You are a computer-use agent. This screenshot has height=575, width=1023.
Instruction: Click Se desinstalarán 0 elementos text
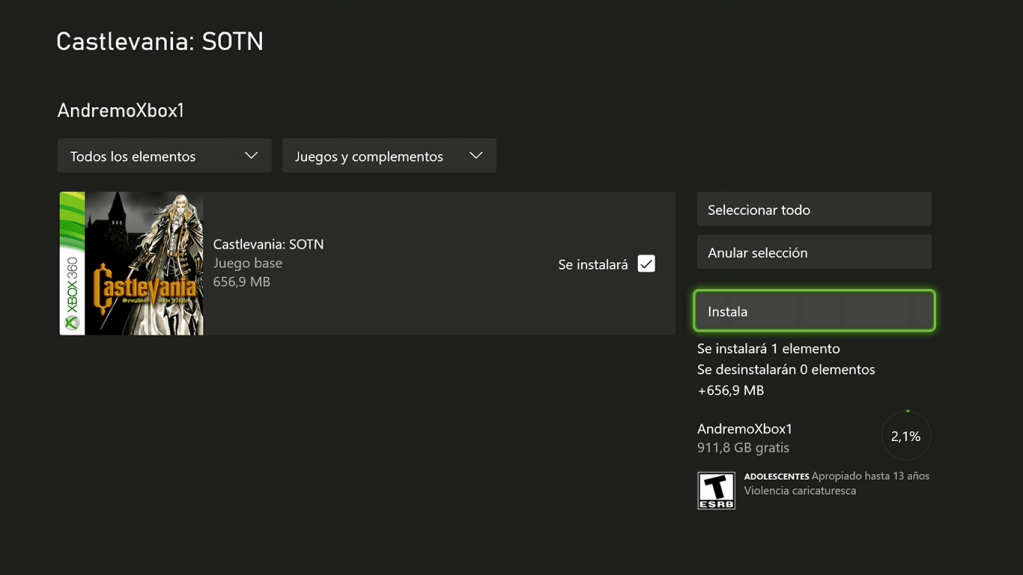pyautogui.click(x=786, y=369)
